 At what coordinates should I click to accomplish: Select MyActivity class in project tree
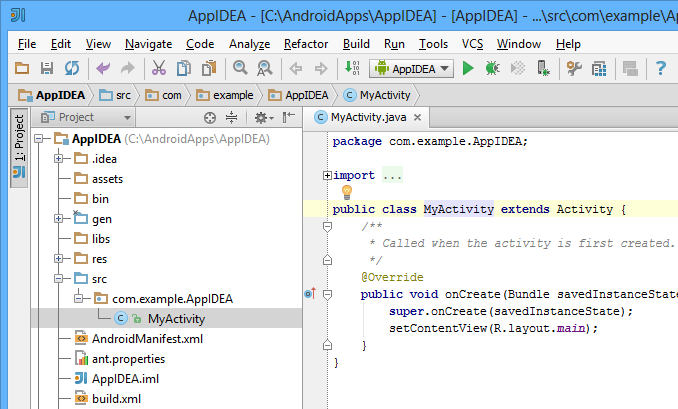click(176, 319)
